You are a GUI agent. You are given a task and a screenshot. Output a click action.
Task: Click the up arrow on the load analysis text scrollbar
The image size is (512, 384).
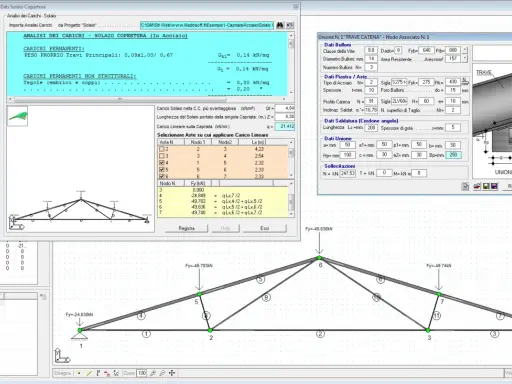tap(291, 35)
